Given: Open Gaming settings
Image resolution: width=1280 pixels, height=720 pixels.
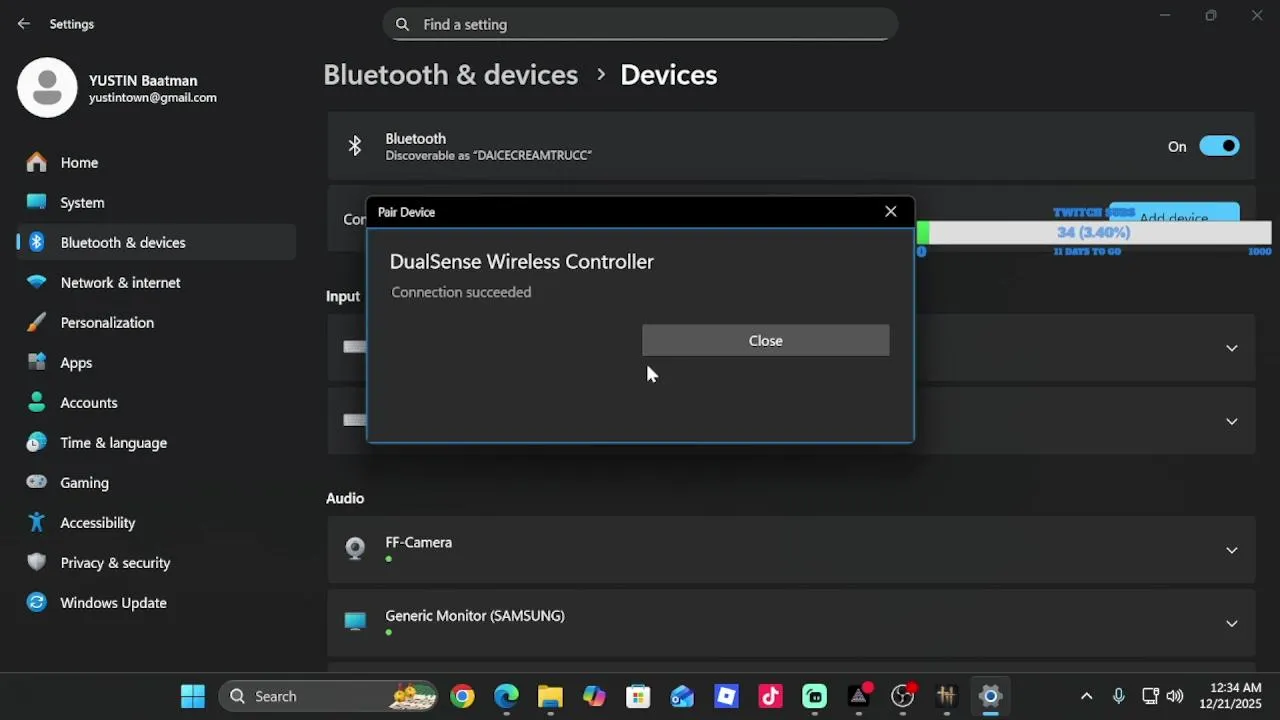Looking at the screenshot, I should (156, 482).
